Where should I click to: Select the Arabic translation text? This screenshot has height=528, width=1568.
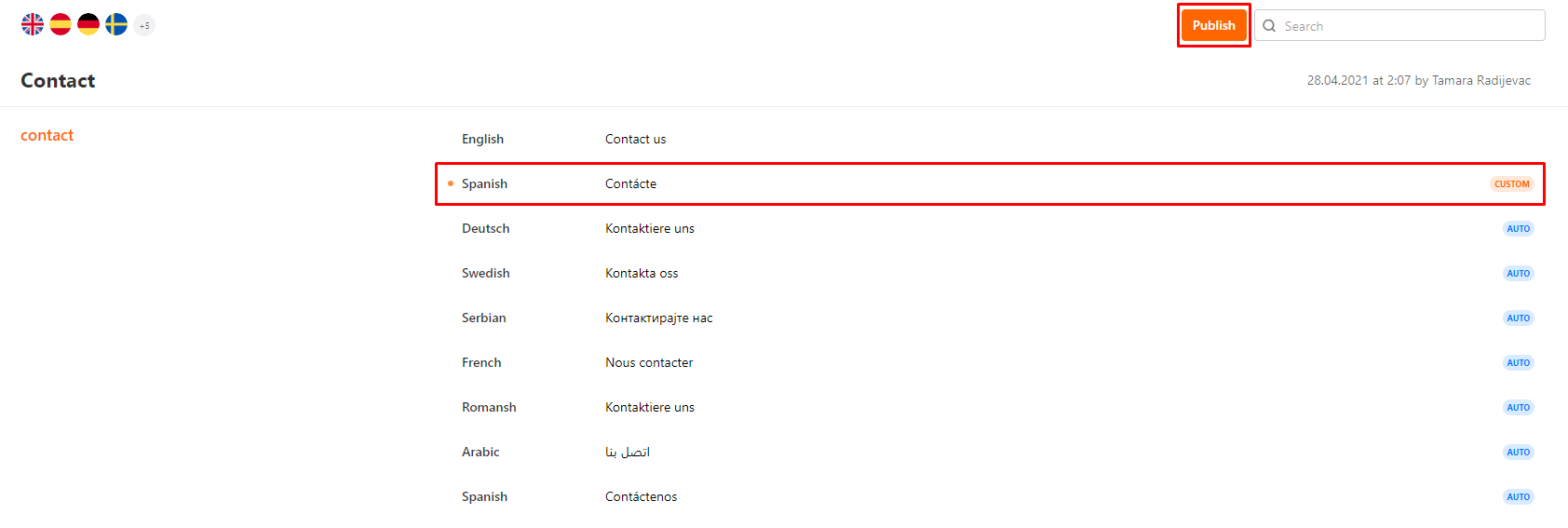(628, 452)
